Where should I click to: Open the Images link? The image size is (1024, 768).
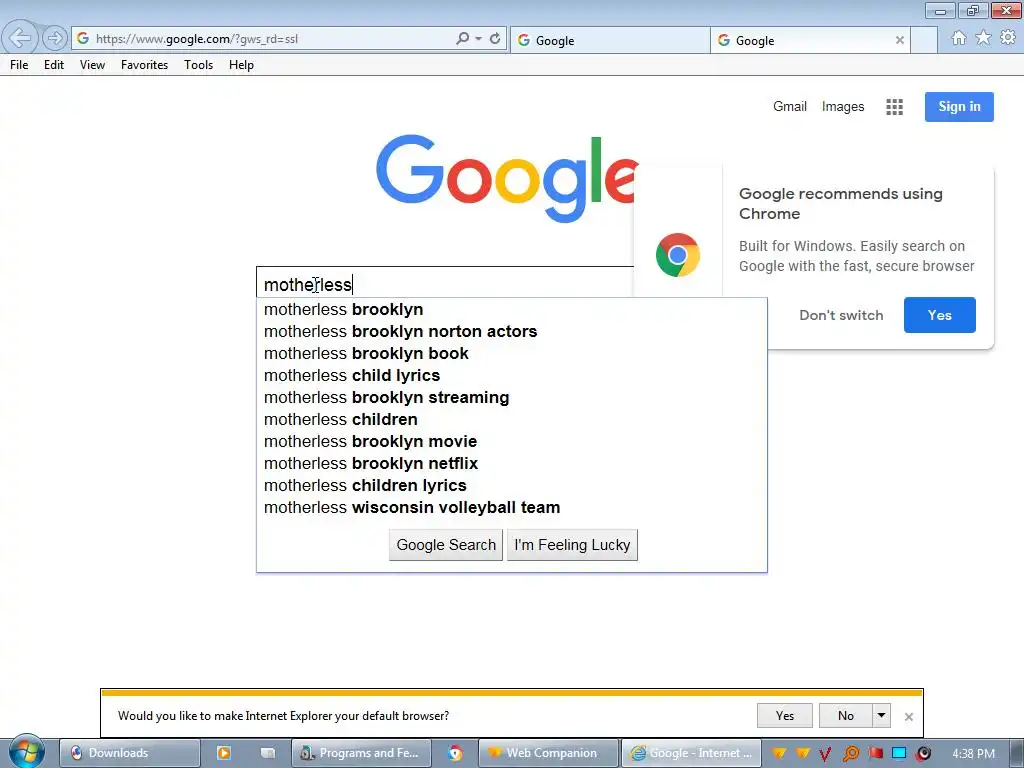842,106
